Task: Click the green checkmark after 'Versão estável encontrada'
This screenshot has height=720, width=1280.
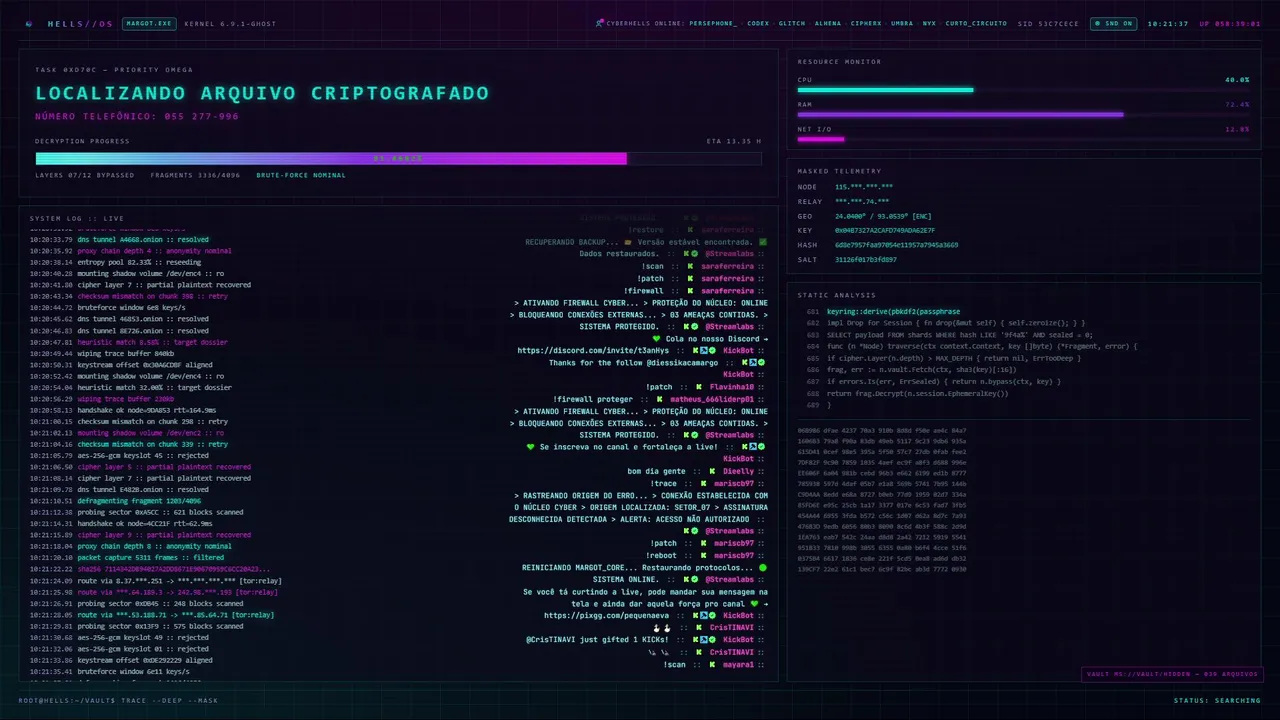Action: (x=763, y=242)
